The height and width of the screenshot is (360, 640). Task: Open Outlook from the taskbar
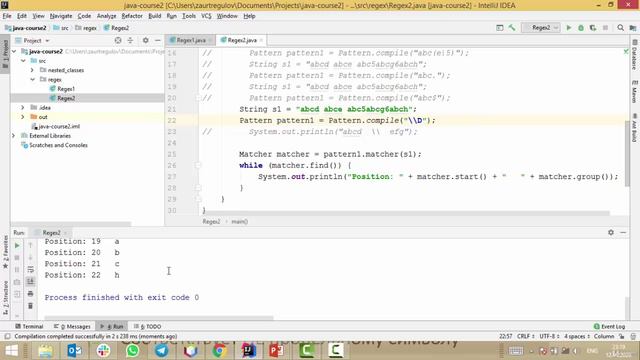tap(74, 351)
